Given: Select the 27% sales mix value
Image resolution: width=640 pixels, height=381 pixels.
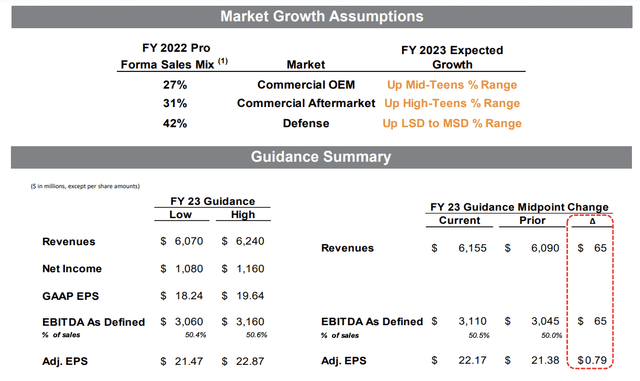Looking at the screenshot, I should [x=175, y=85].
